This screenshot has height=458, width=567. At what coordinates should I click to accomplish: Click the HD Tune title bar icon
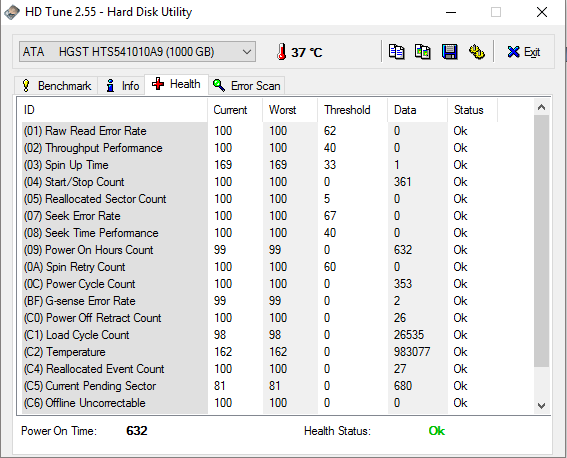12,12
